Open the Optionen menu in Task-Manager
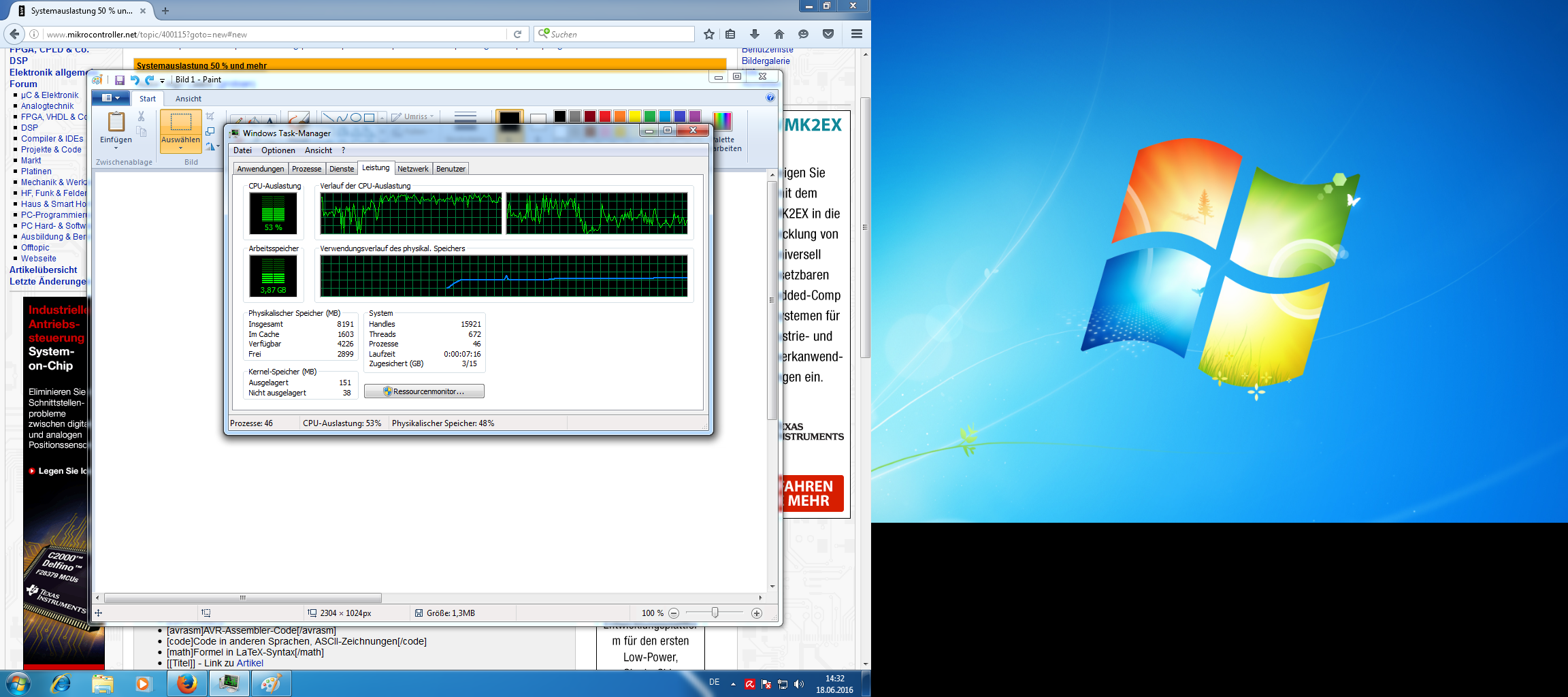1568x697 pixels. [x=278, y=150]
